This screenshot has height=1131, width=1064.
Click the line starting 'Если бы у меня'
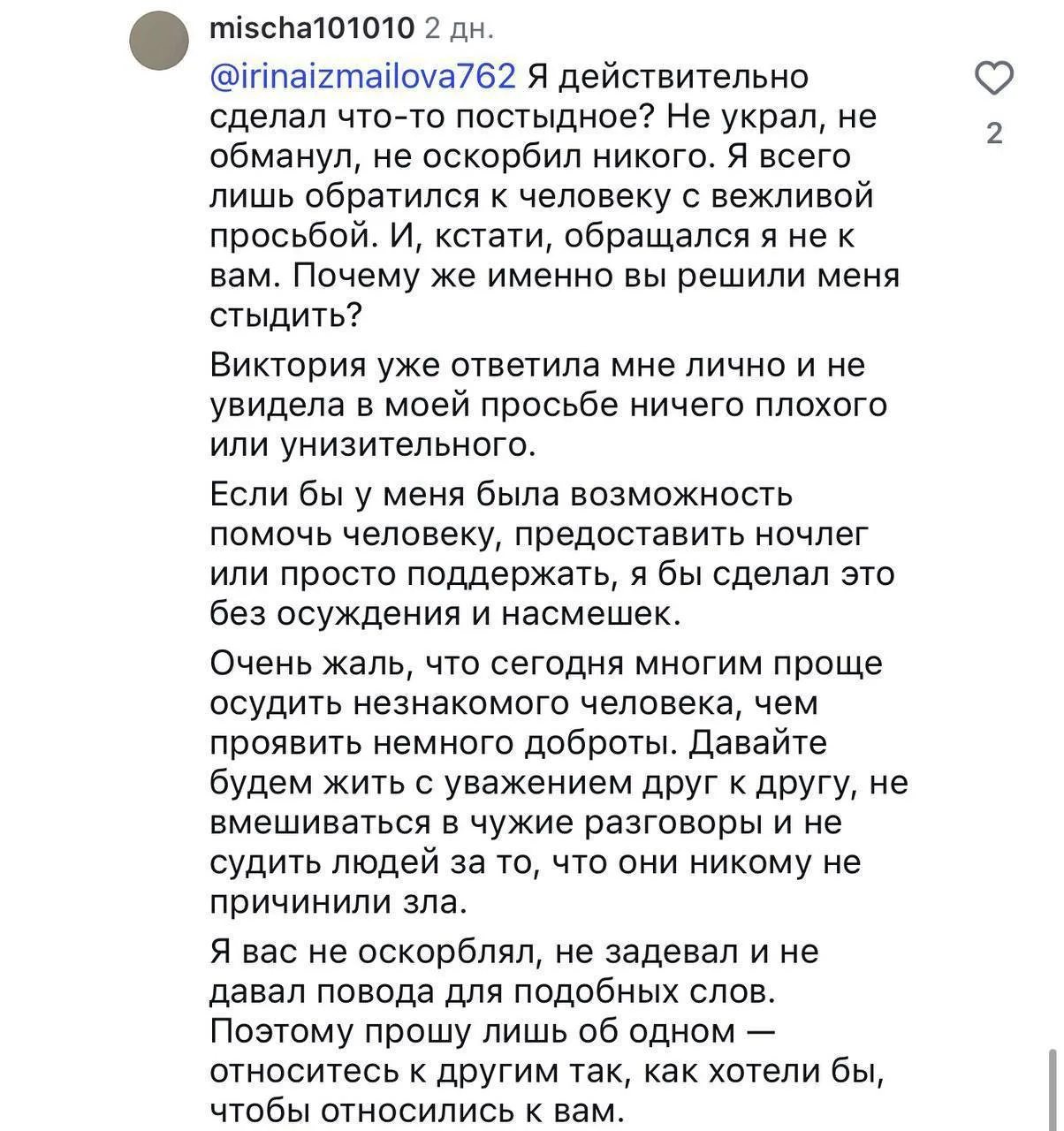click(501, 495)
